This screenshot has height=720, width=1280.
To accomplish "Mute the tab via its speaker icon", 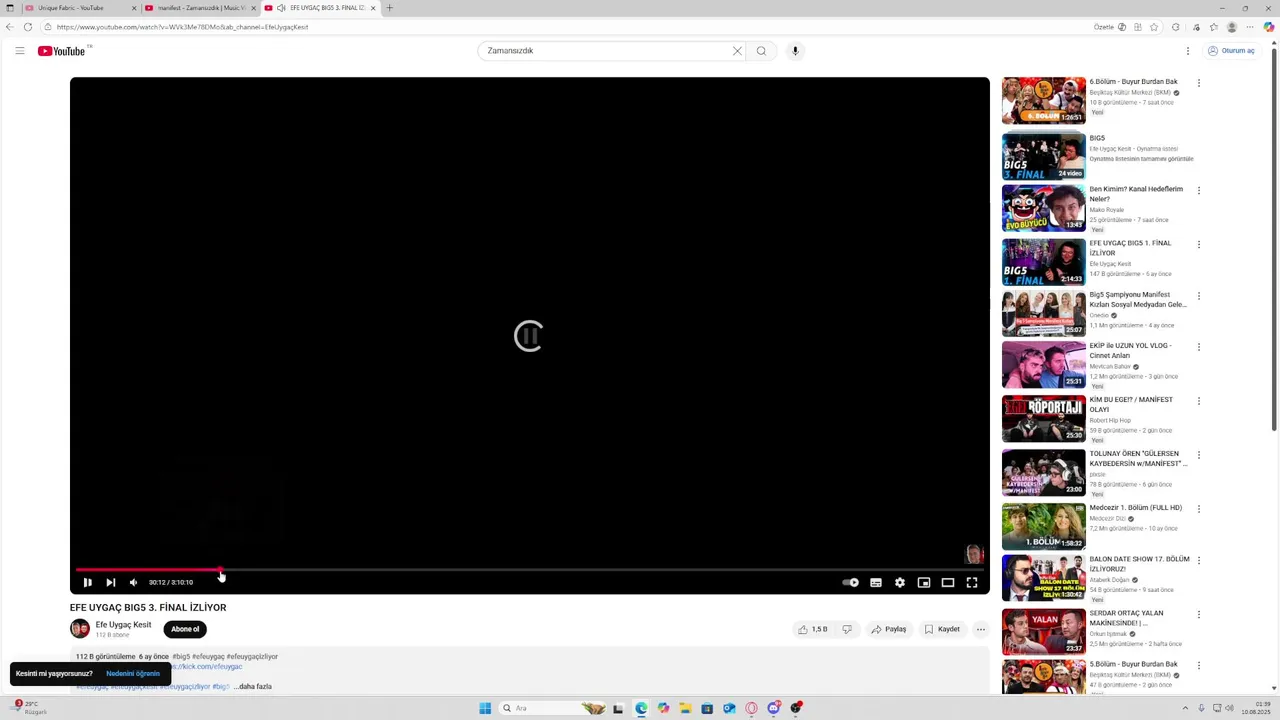I will pos(281,8).
